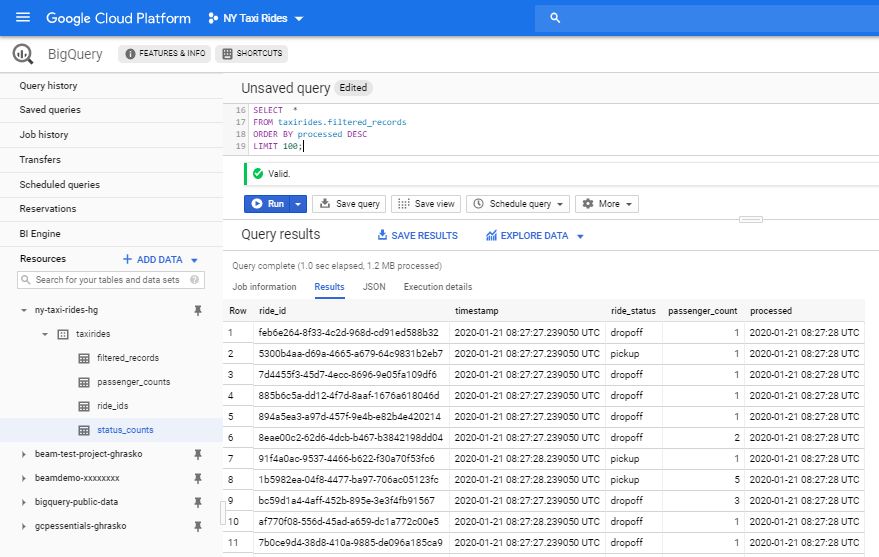Expand the beam-test-project-ghrasko project
This screenshot has width=879, height=557.
pos(24,454)
